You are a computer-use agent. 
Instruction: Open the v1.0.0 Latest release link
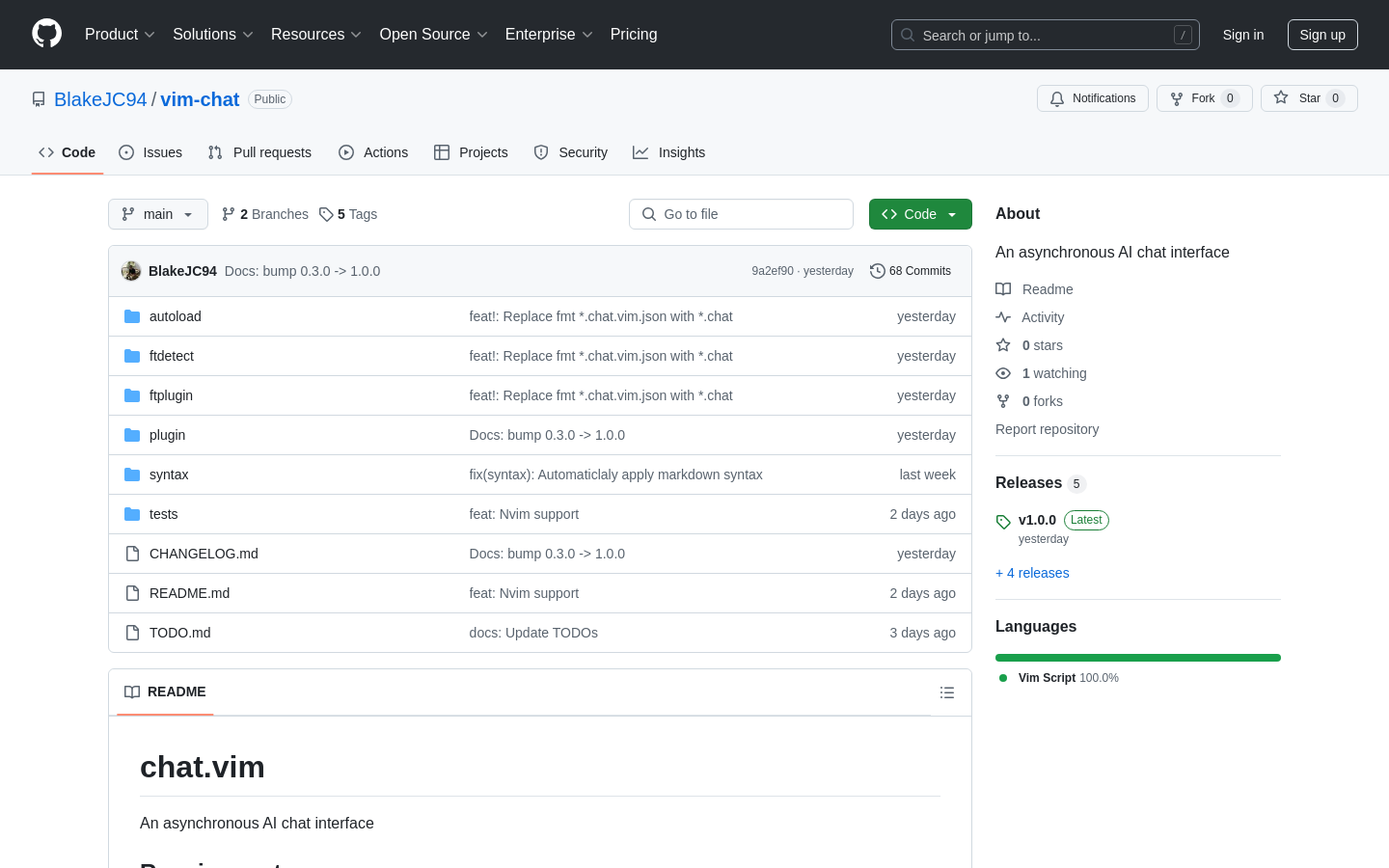coord(1063,520)
